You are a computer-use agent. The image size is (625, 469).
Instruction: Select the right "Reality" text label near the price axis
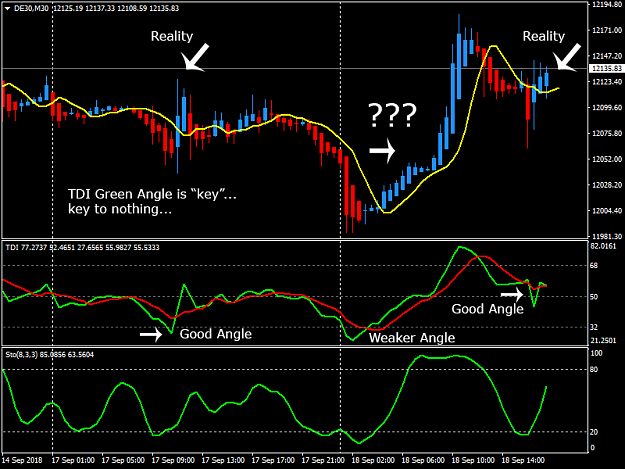point(544,36)
